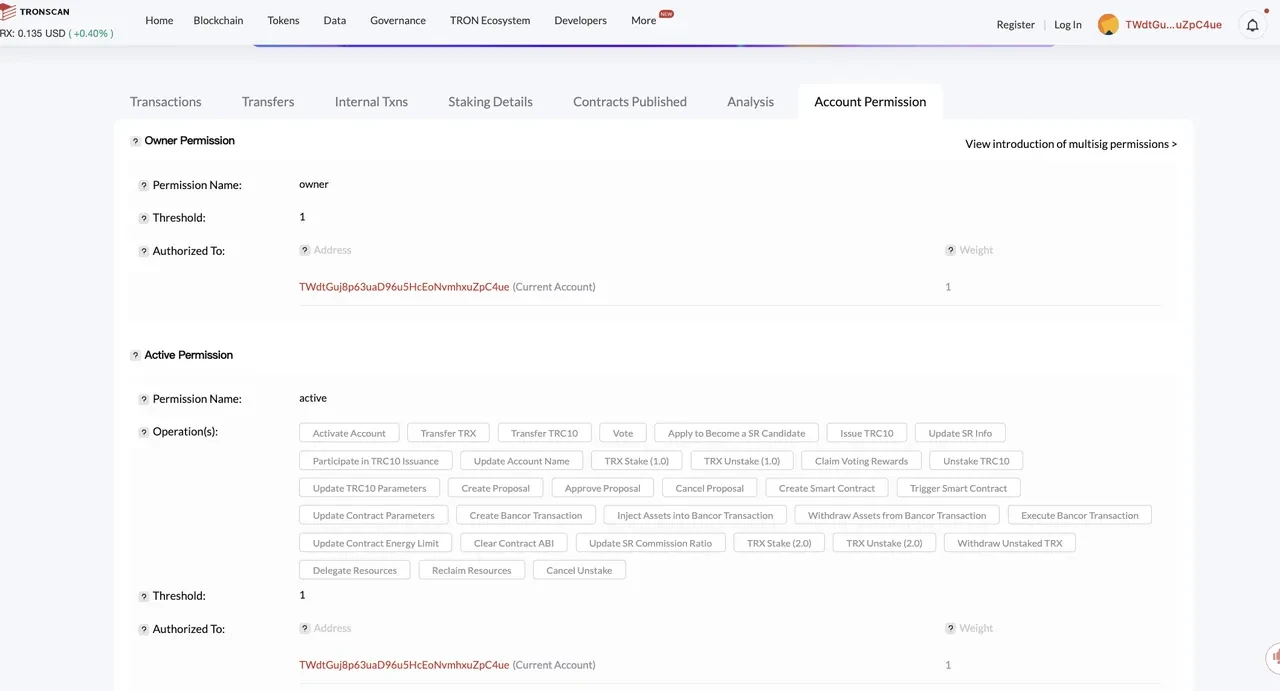Open the Developers menu
Viewport: 1280px width, 691px height.
580,20
